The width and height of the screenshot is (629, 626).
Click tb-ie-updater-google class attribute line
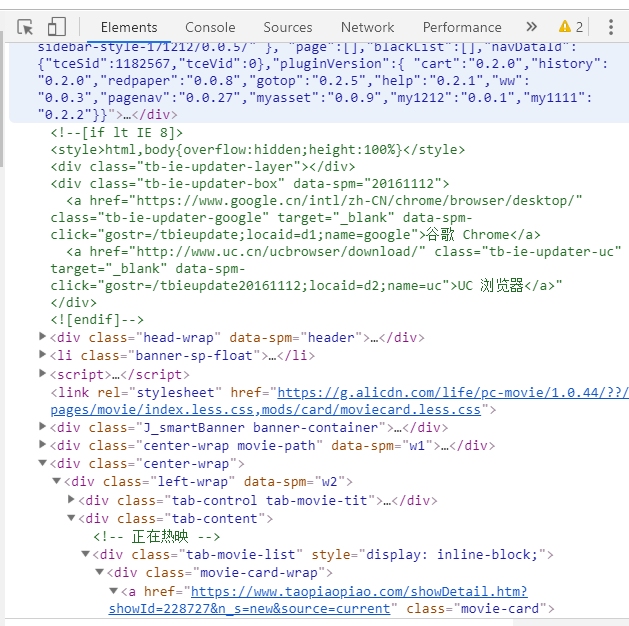coord(261,218)
